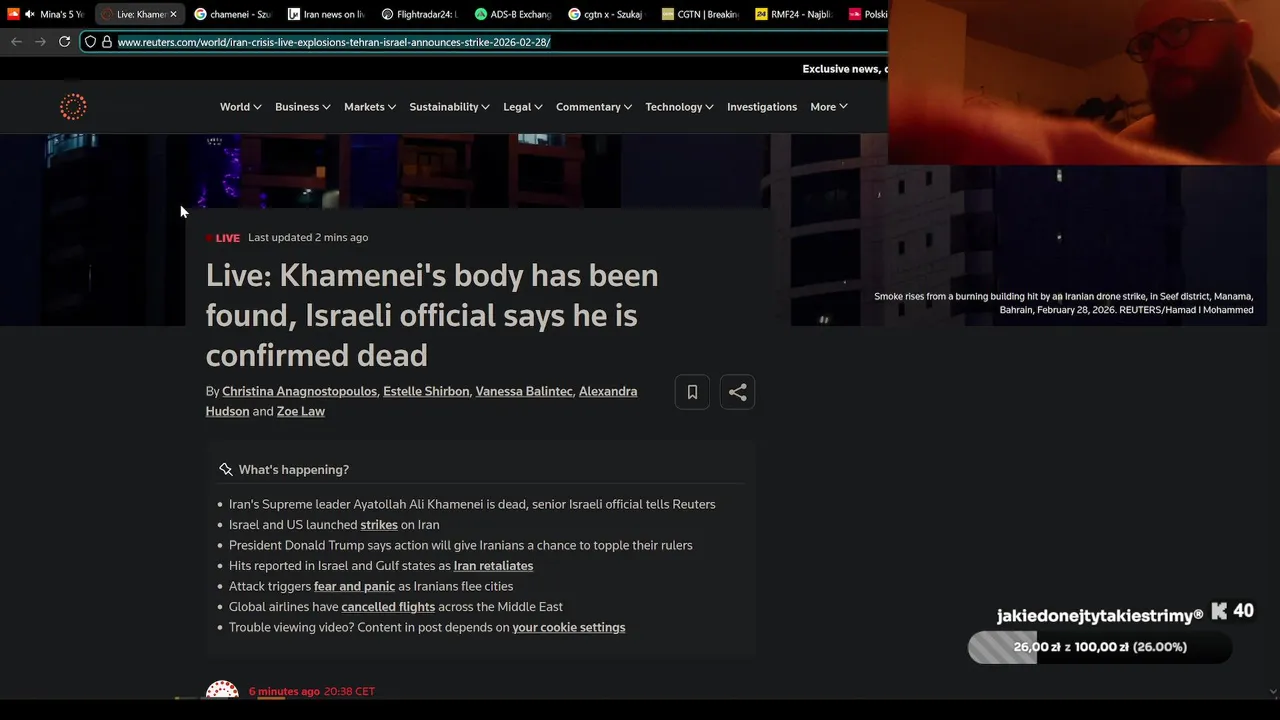The image size is (1280, 720).
Task: Reload the Reuters page
Action: pos(64,42)
